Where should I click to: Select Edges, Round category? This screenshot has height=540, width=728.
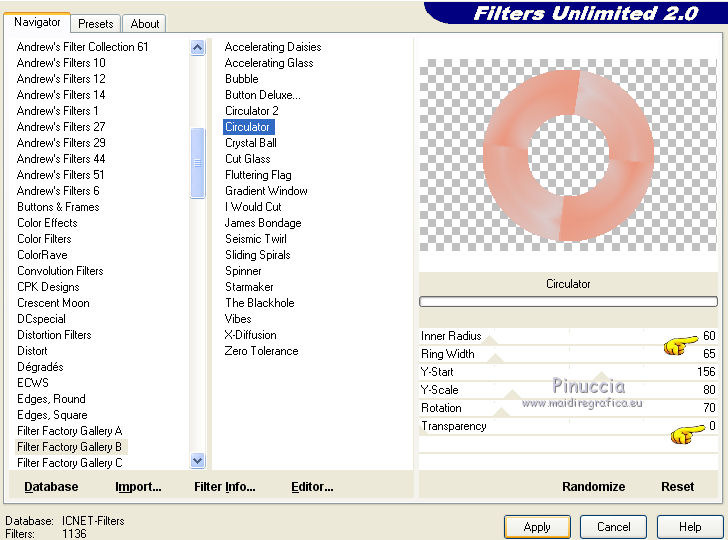(x=51, y=399)
